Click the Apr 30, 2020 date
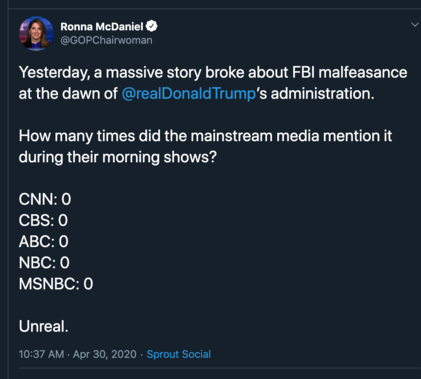Screen dimensions: 421x379 [x=105, y=354]
